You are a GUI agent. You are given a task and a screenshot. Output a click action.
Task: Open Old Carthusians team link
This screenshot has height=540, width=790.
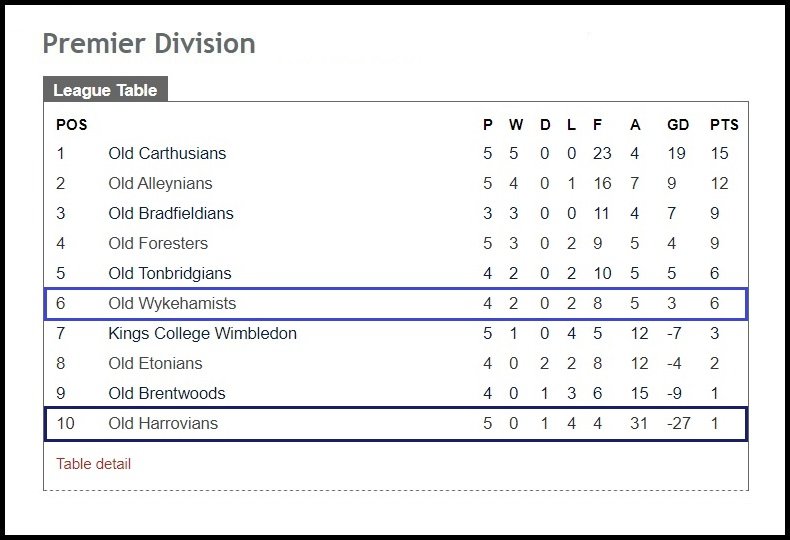[x=167, y=153]
